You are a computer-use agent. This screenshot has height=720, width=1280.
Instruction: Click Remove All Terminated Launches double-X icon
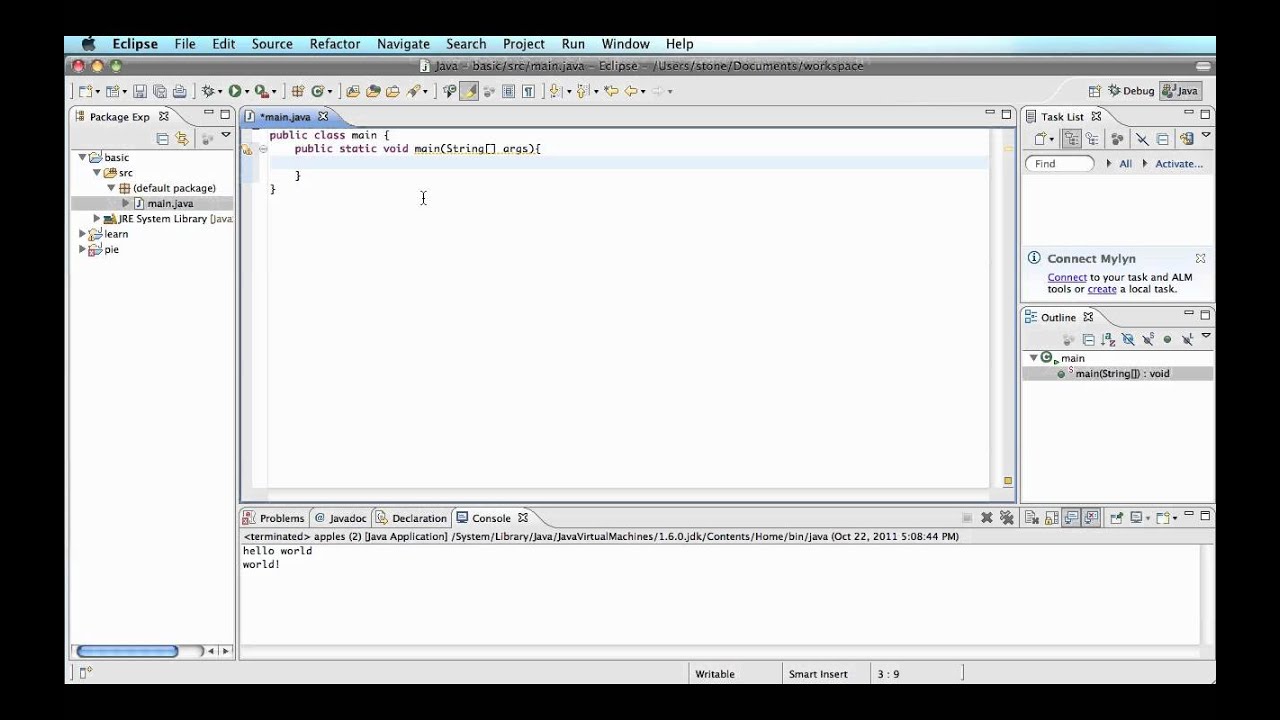(x=1007, y=518)
